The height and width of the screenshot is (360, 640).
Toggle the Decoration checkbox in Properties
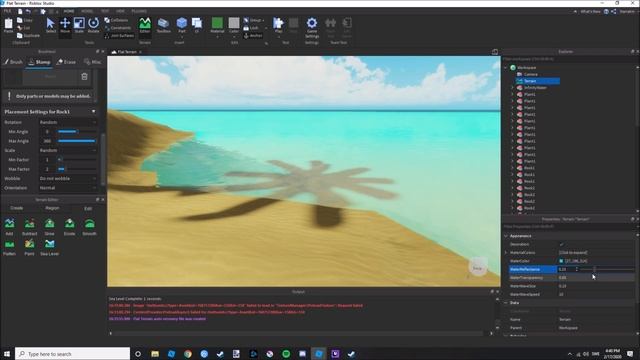coord(562,244)
